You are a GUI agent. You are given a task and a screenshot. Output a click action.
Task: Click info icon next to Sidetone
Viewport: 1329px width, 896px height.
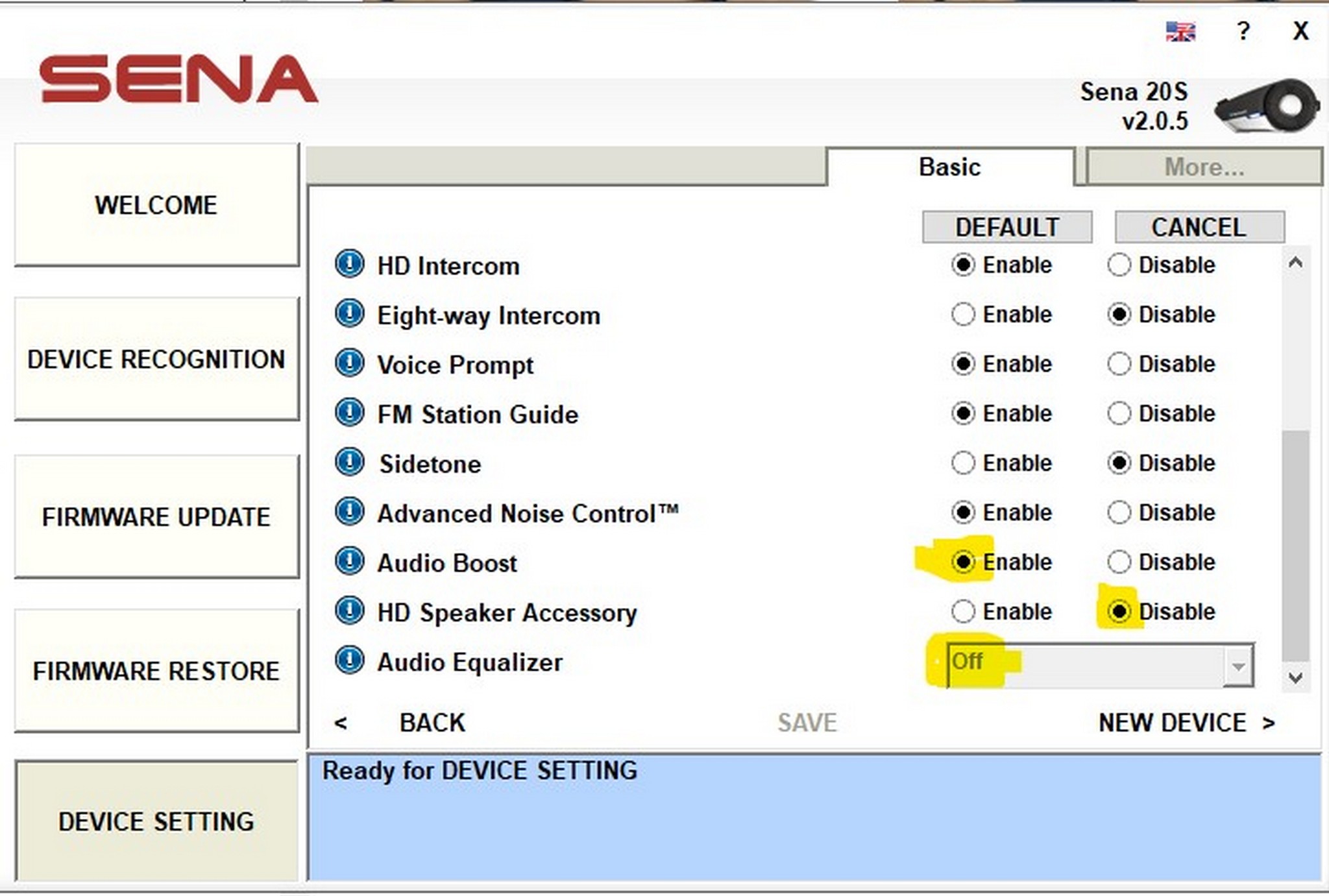[x=349, y=463]
